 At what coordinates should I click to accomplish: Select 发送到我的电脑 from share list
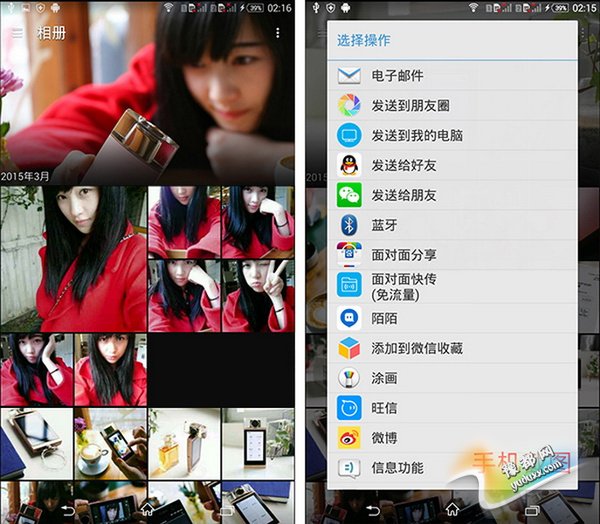(x=417, y=135)
